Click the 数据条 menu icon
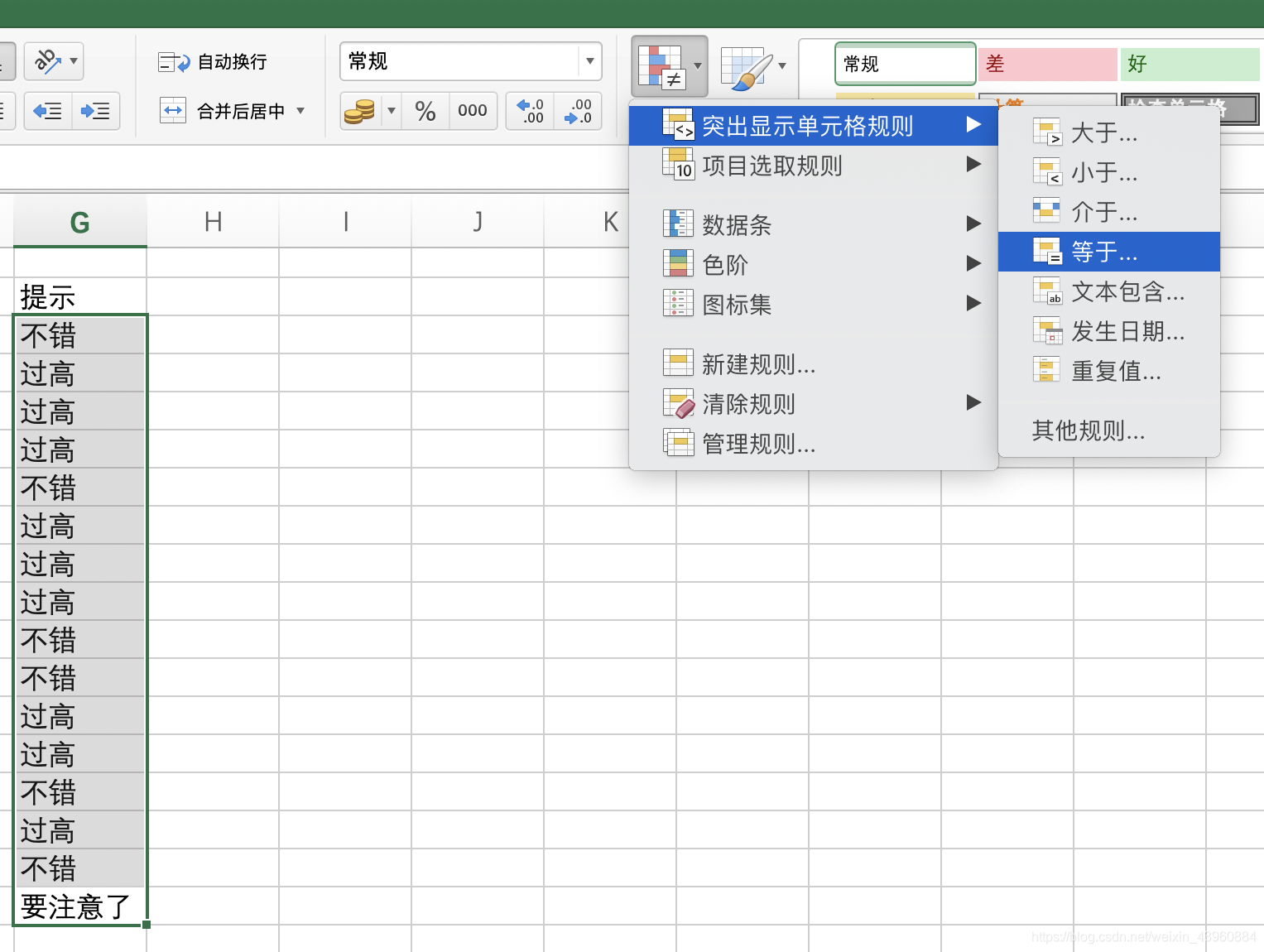This screenshot has width=1264, height=952. (x=678, y=224)
